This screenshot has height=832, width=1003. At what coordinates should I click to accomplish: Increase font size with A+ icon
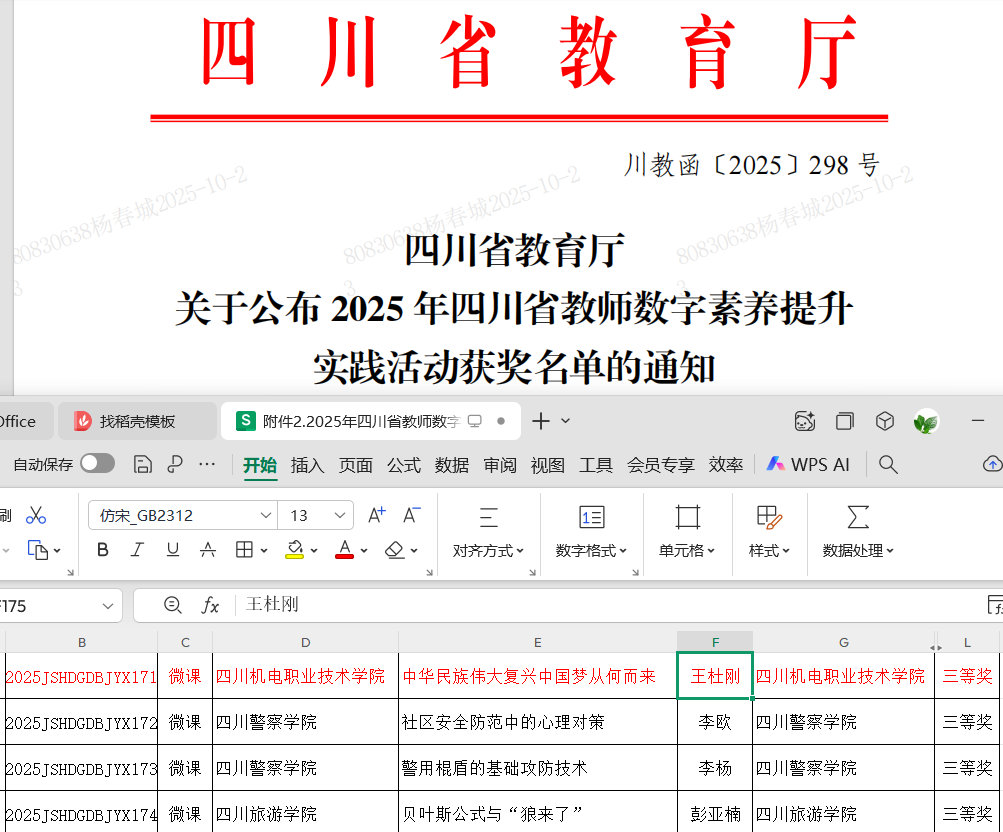(376, 515)
